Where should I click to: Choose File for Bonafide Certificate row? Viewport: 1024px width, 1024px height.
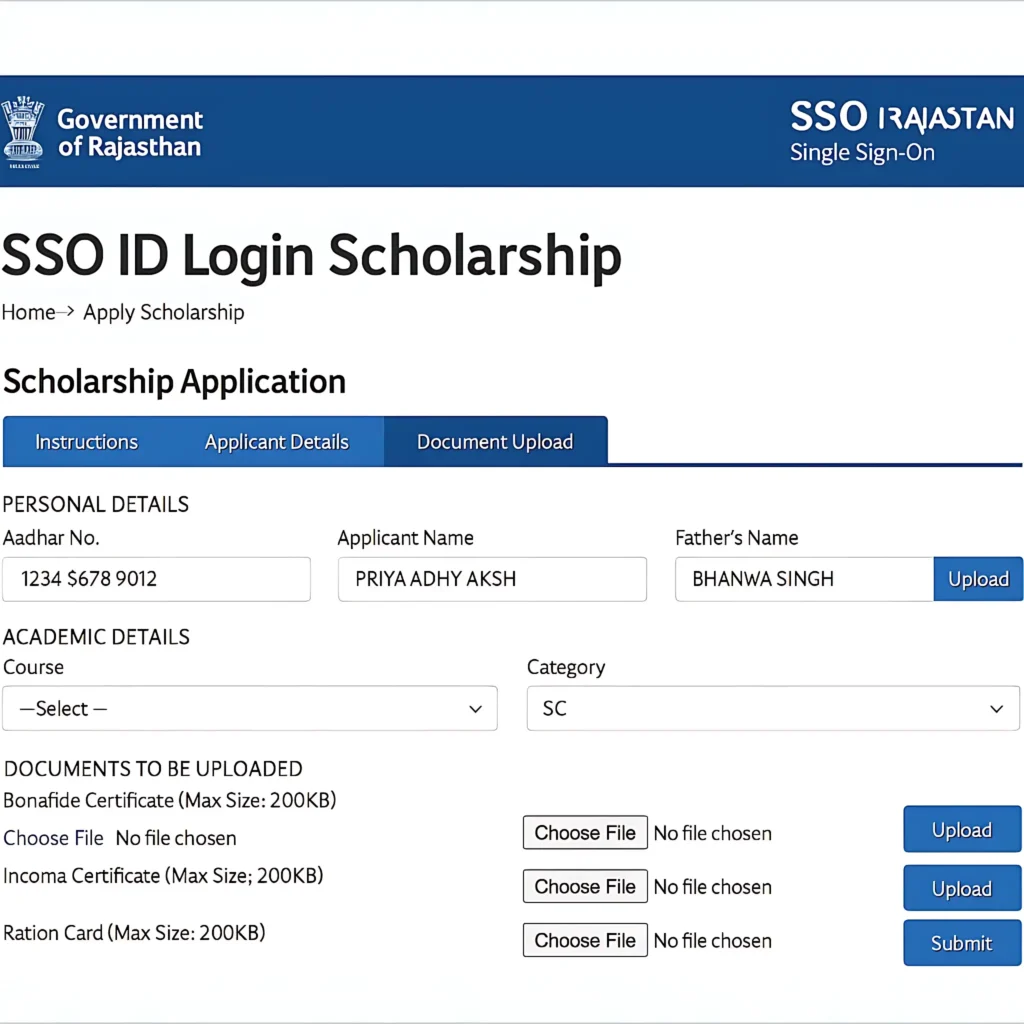click(x=585, y=833)
